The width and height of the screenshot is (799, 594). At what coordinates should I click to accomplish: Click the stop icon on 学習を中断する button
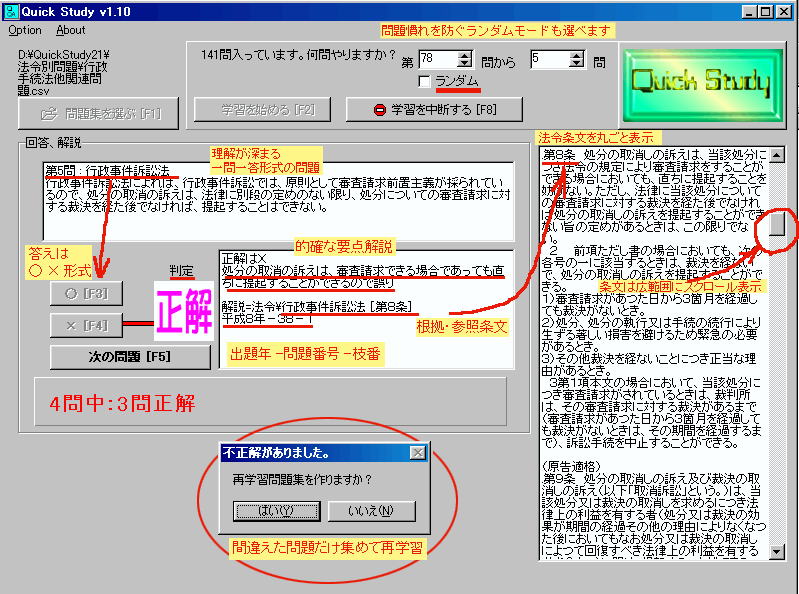tap(380, 110)
